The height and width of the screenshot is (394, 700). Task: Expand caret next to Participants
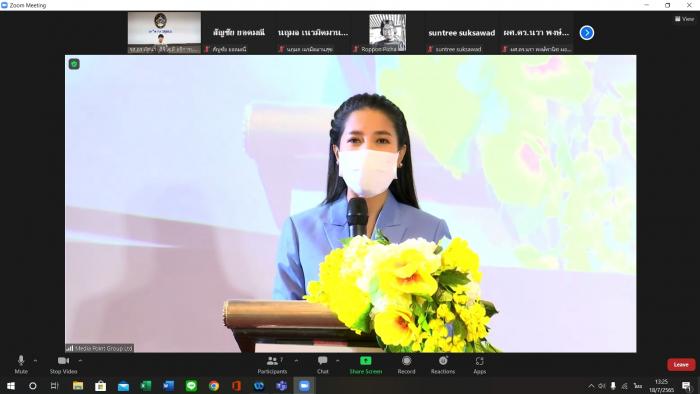tap(296, 361)
